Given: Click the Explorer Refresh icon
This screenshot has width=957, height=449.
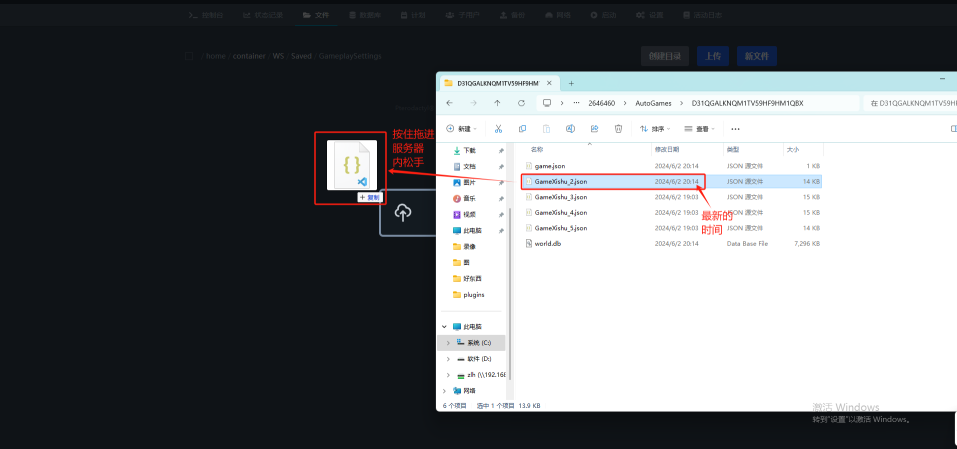Looking at the screenshot, I should click(521, 103).
